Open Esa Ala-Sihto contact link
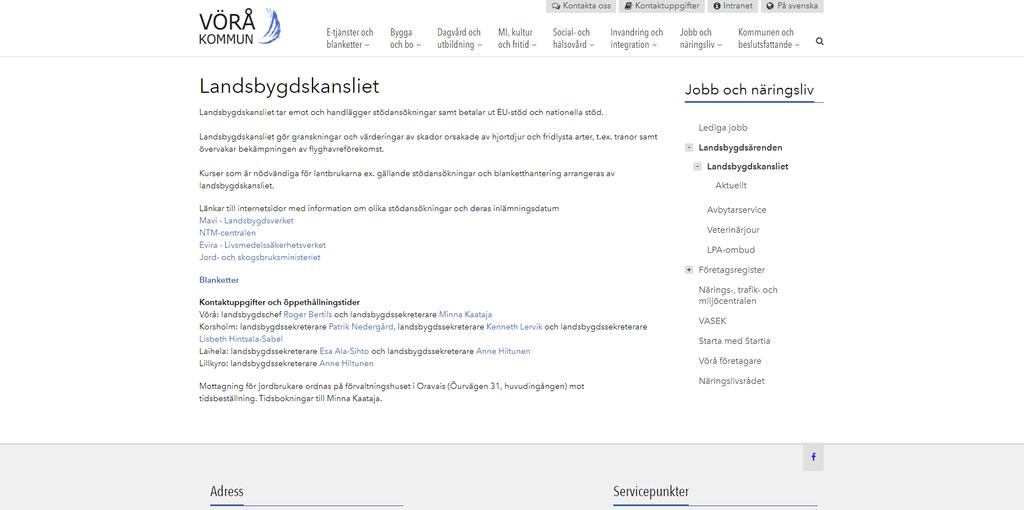Image resolution: width=1024 pixels, height=510 pixels. pyautogui.click(x=344, y=351)
